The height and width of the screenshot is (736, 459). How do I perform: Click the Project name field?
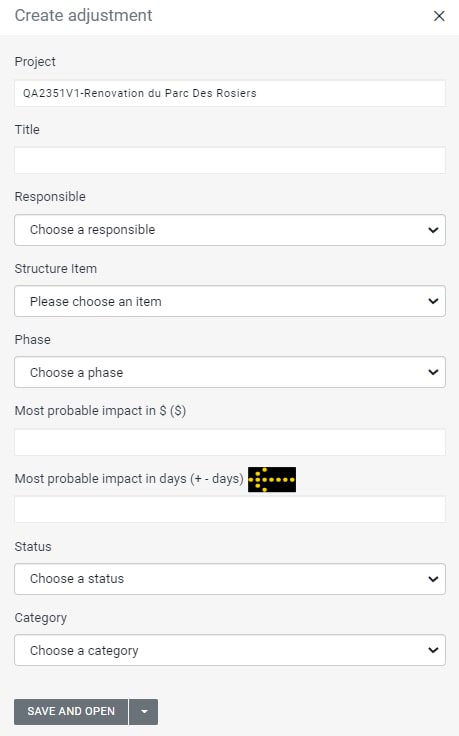tap(230, 93)
